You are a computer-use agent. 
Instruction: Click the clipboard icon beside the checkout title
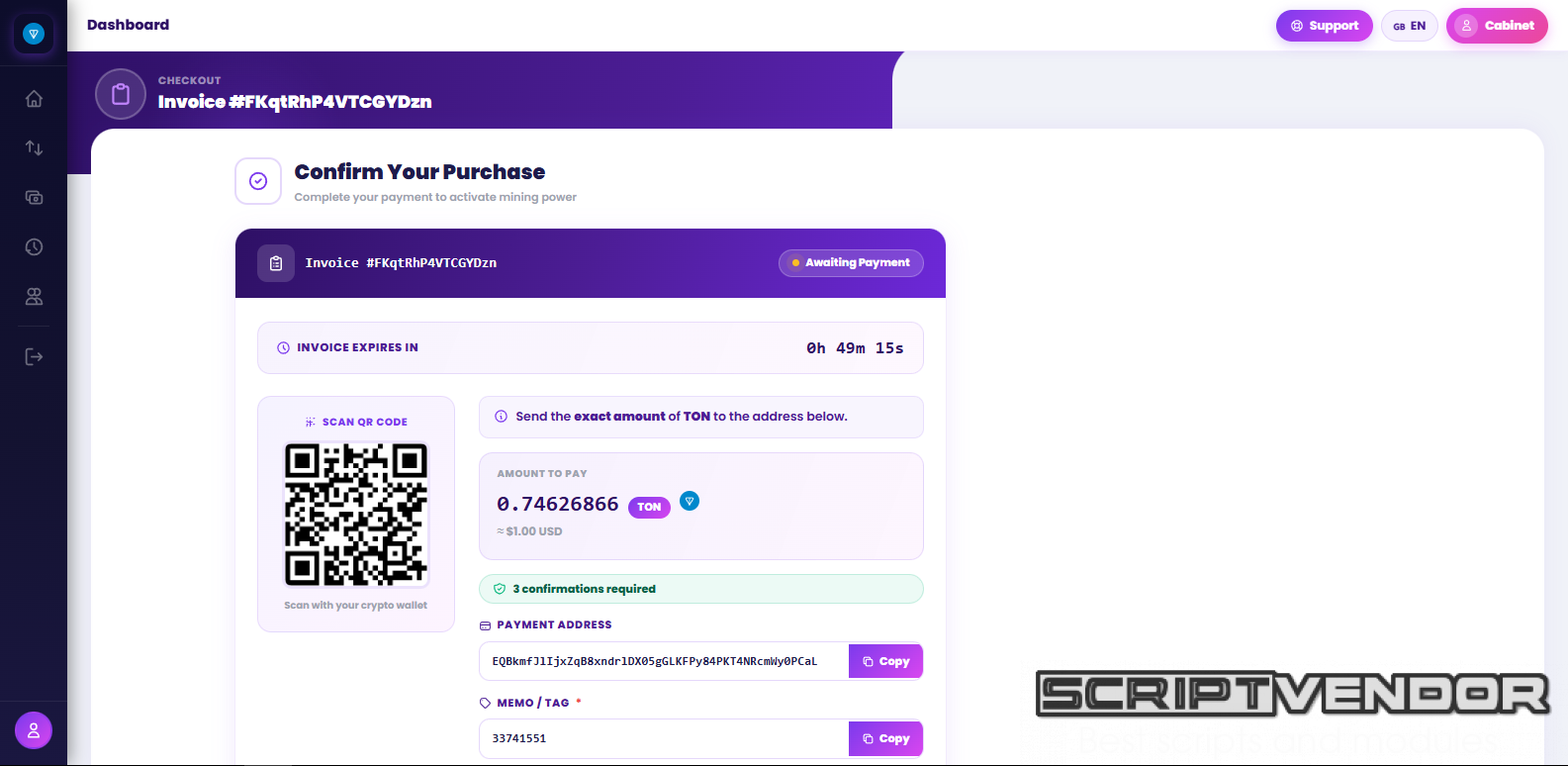[x=121, y=94]
